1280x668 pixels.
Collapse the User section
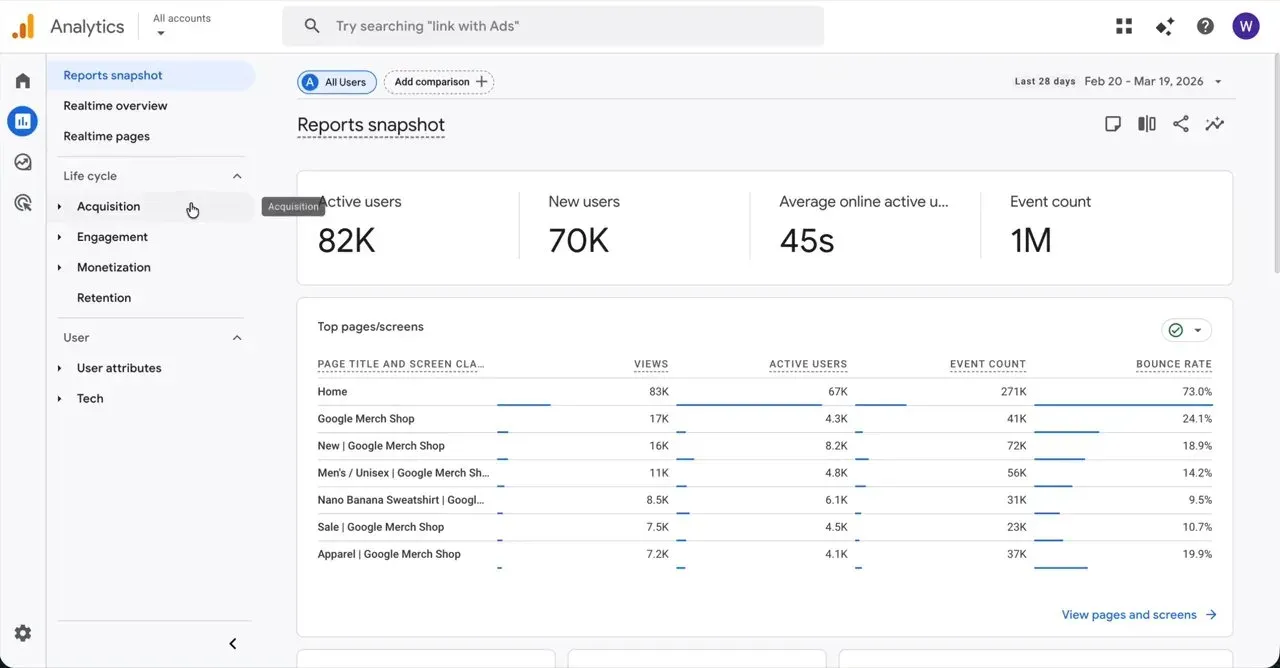tap(237, 338)
